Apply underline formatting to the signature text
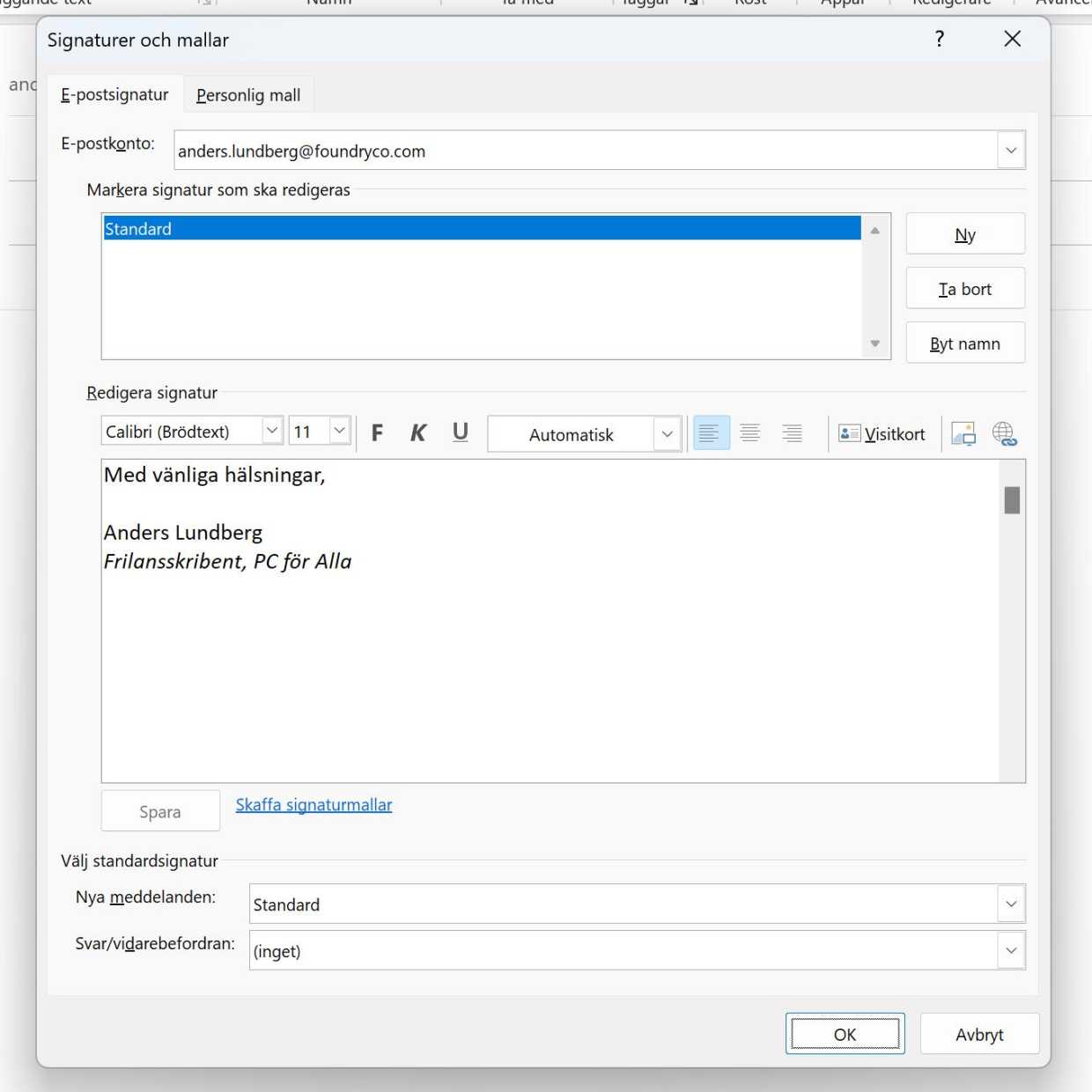The height and width of the screenshot is (1092, 1092). click(x=460, y=432)
